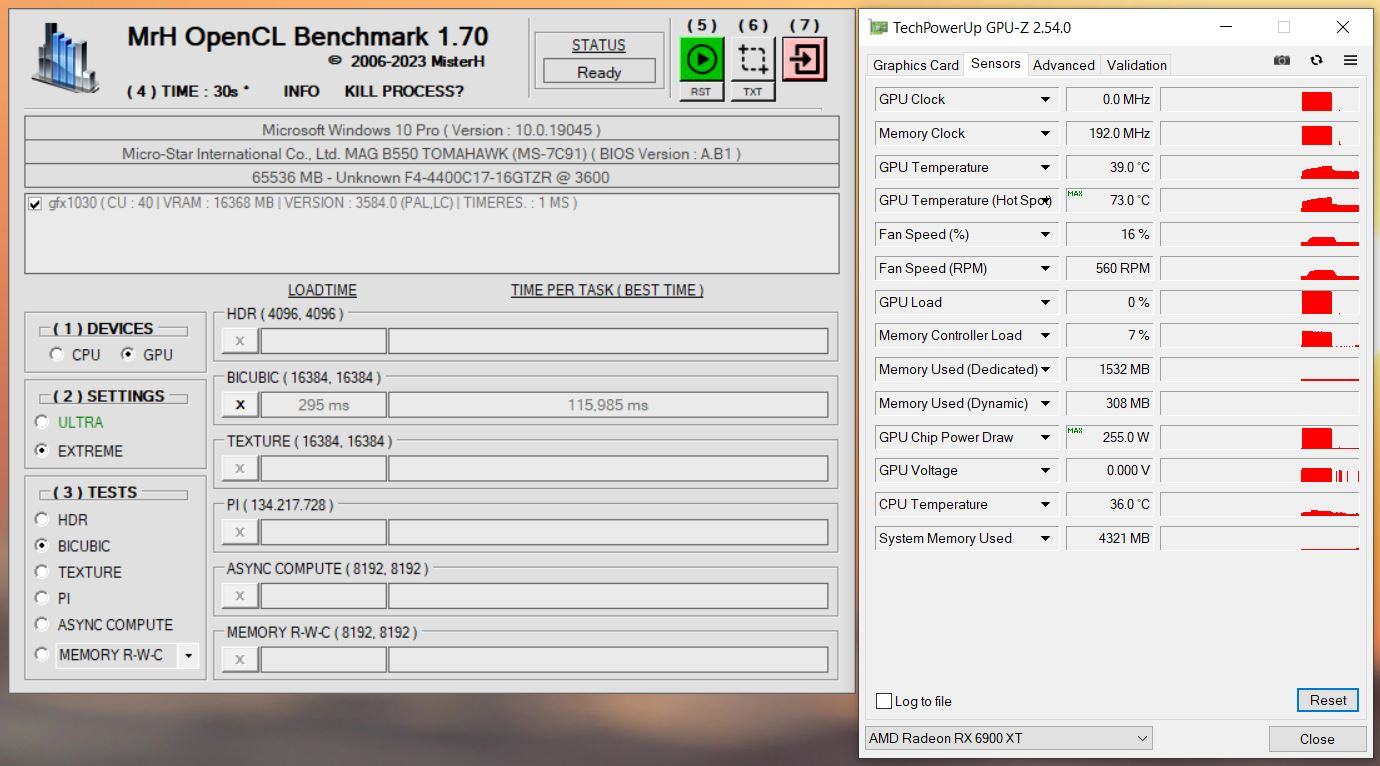
Task: Expand GPU Temperature sensor dropdown
Action: (x=1045, y=167)
